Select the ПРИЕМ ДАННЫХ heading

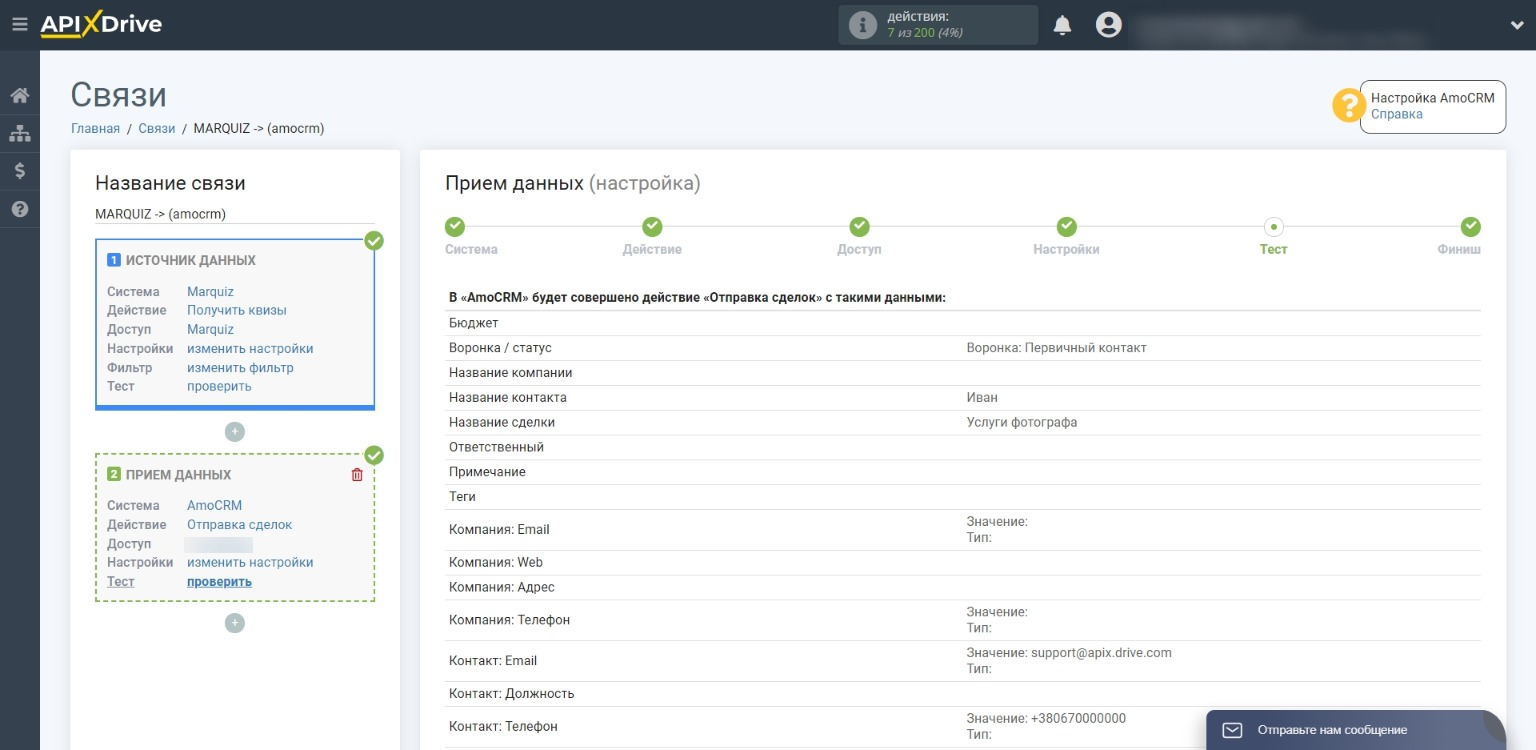pyautogui.click(x=178, y=475)
